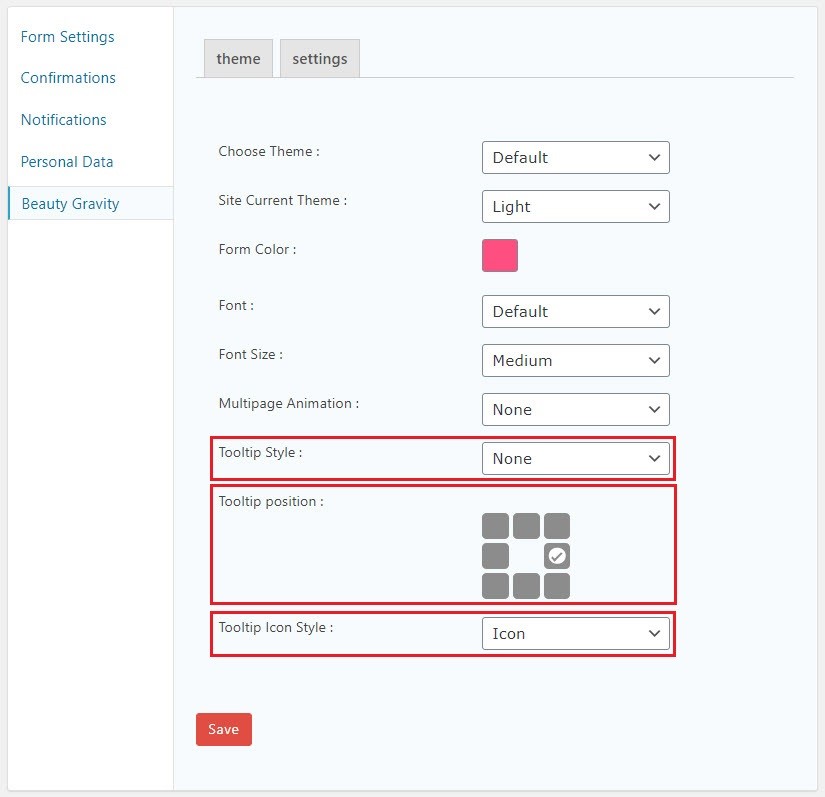Screen dimensions: 825x797
Task: Select the top-center tooltip position square
Action: click(x=526, y=526)
